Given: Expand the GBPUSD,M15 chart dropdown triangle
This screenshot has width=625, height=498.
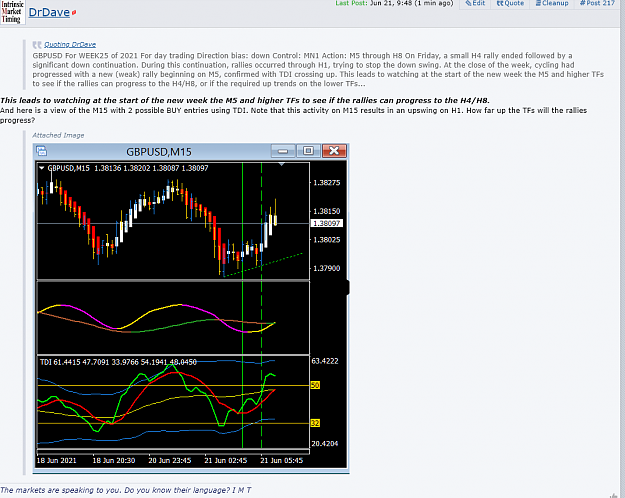Looking at the screenshot, I should [x=41, y=168].
